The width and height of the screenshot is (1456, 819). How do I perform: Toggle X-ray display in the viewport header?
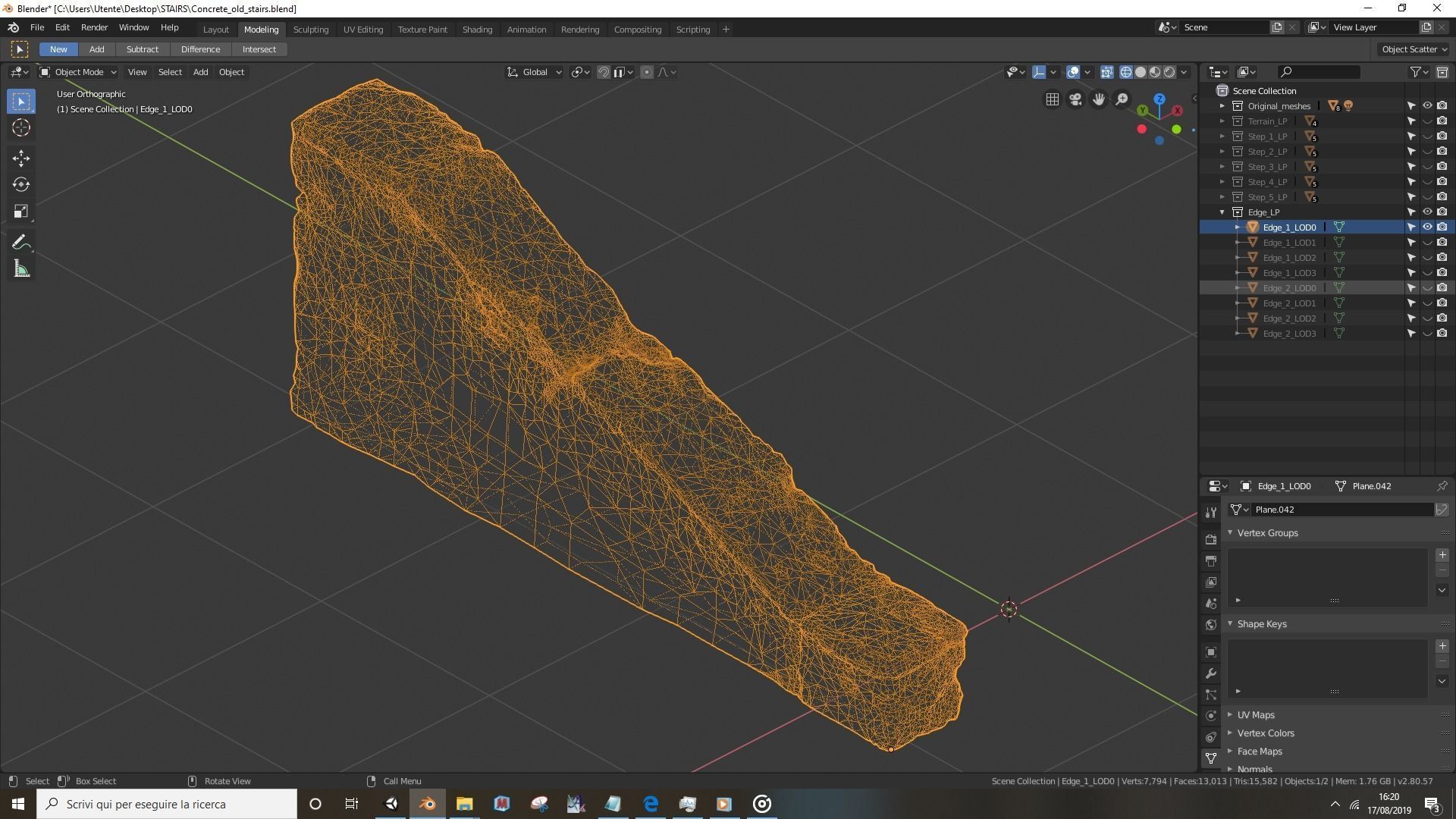(x=1107, y=72)
